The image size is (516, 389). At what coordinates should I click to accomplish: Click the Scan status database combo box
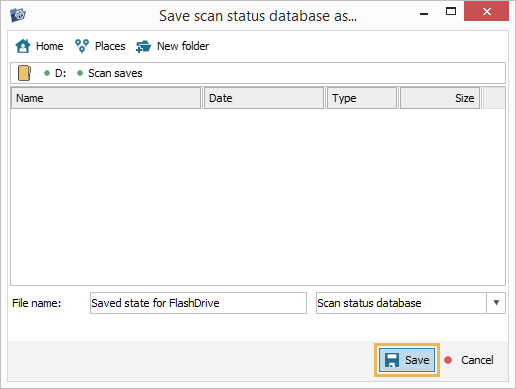click(x=411, y=303)
